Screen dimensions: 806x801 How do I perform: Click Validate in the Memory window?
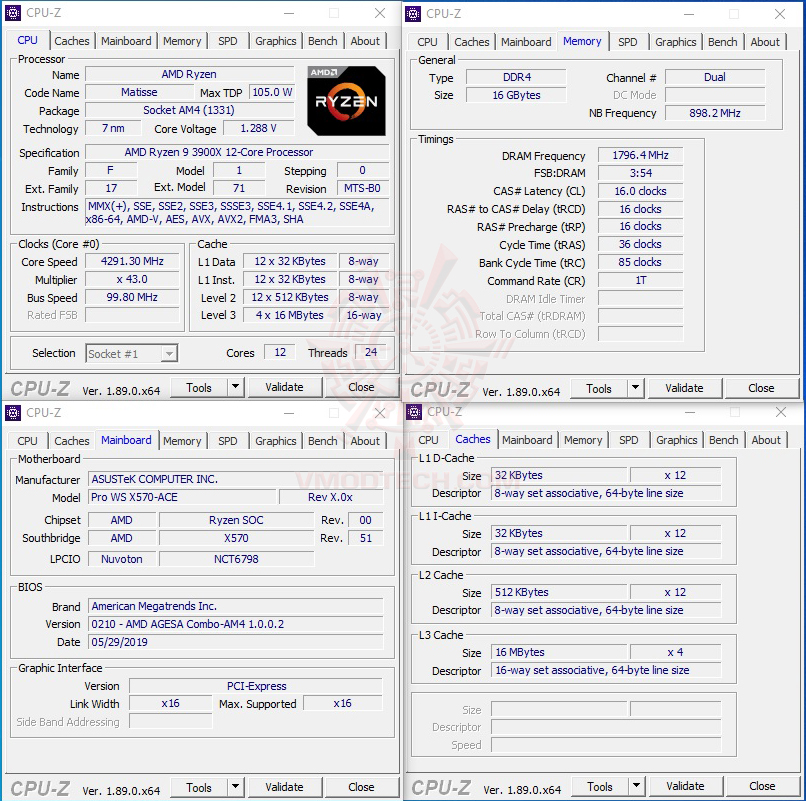(685, 388)
